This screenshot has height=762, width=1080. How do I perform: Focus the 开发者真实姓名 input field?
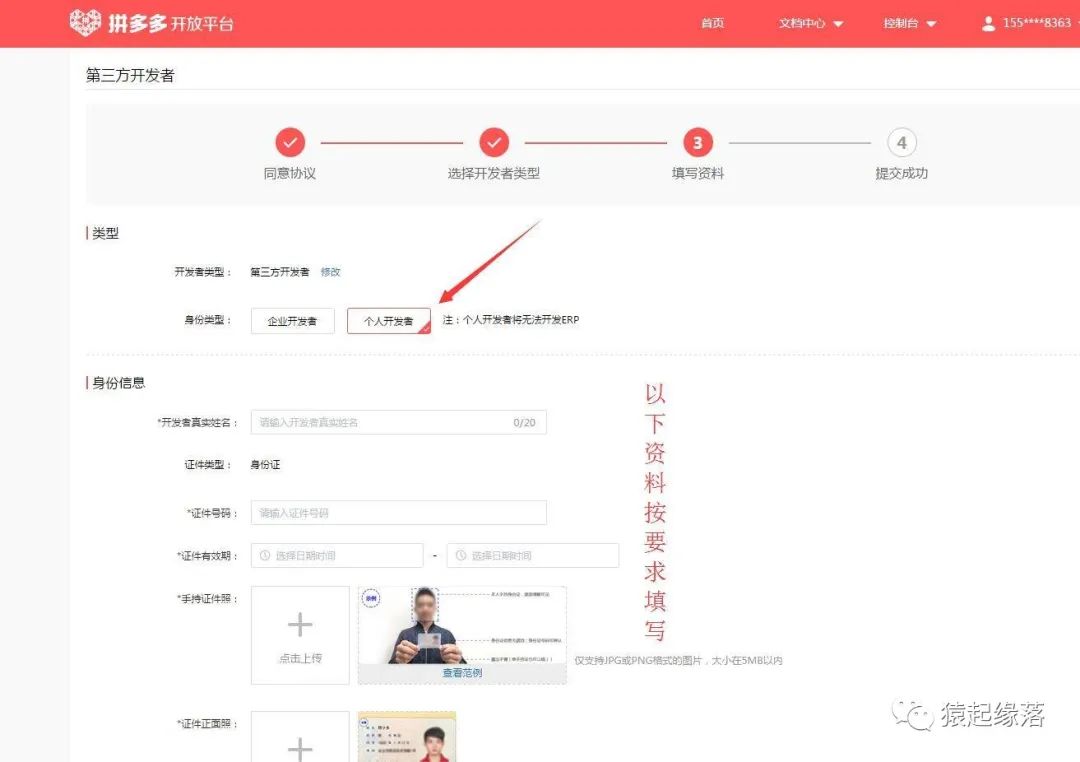[399, 422]
